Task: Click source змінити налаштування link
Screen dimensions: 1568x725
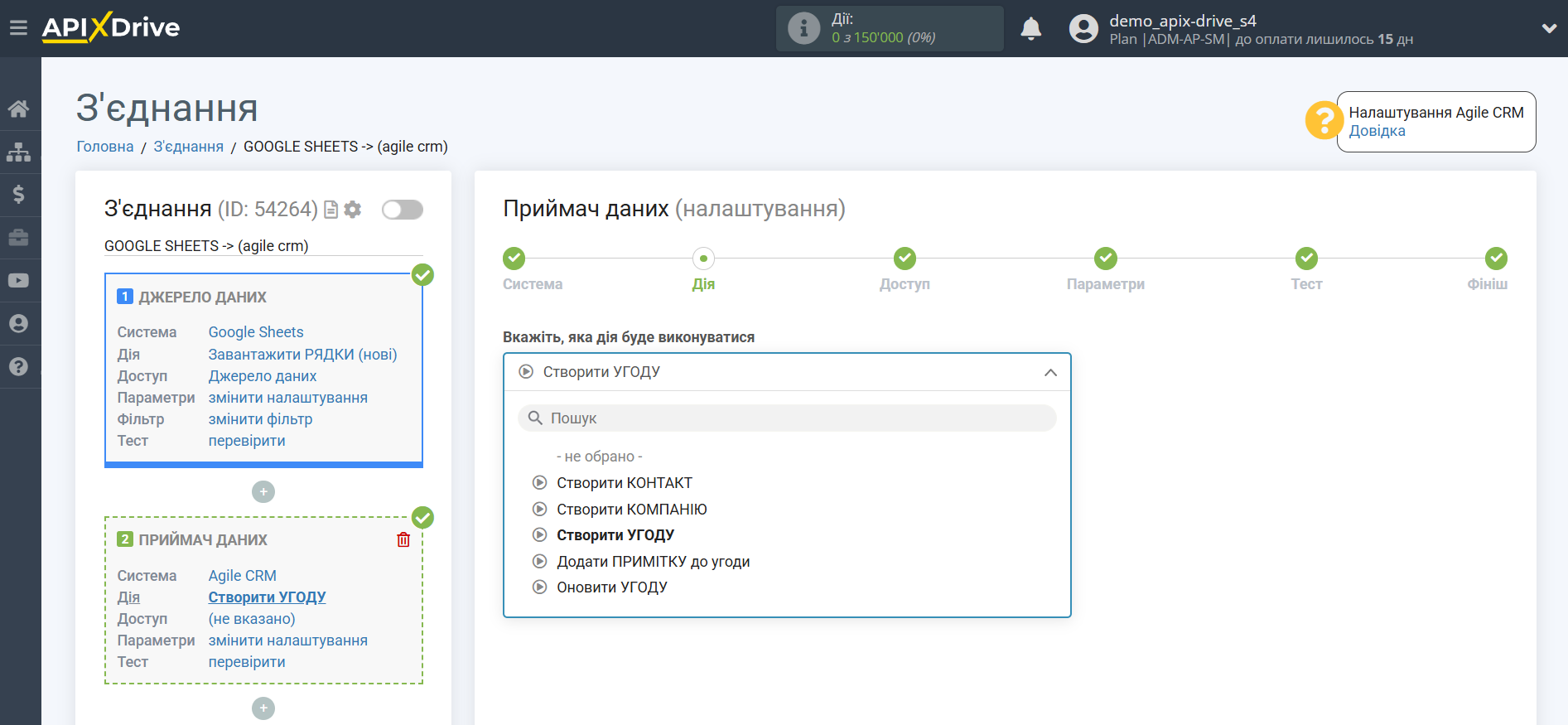Action: 288,398
